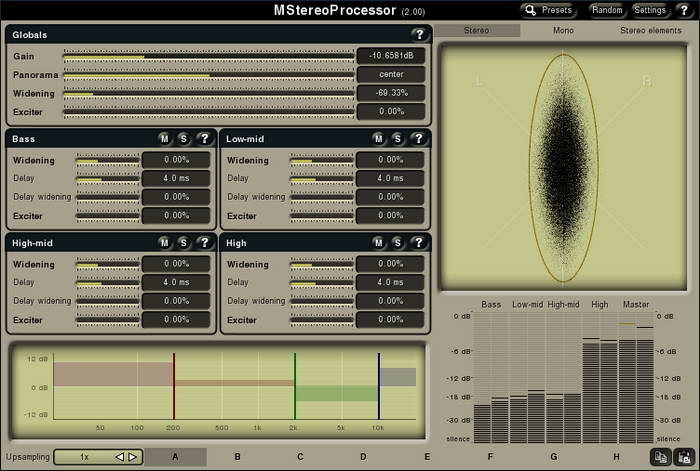This screenshot has height=471, width=700.
Task: Open the main help icon in title bar
Action: coord(684,10)
